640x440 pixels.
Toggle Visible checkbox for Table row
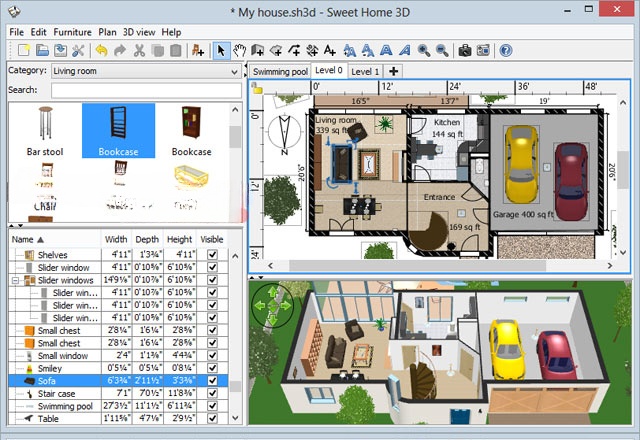click(212, 418)
